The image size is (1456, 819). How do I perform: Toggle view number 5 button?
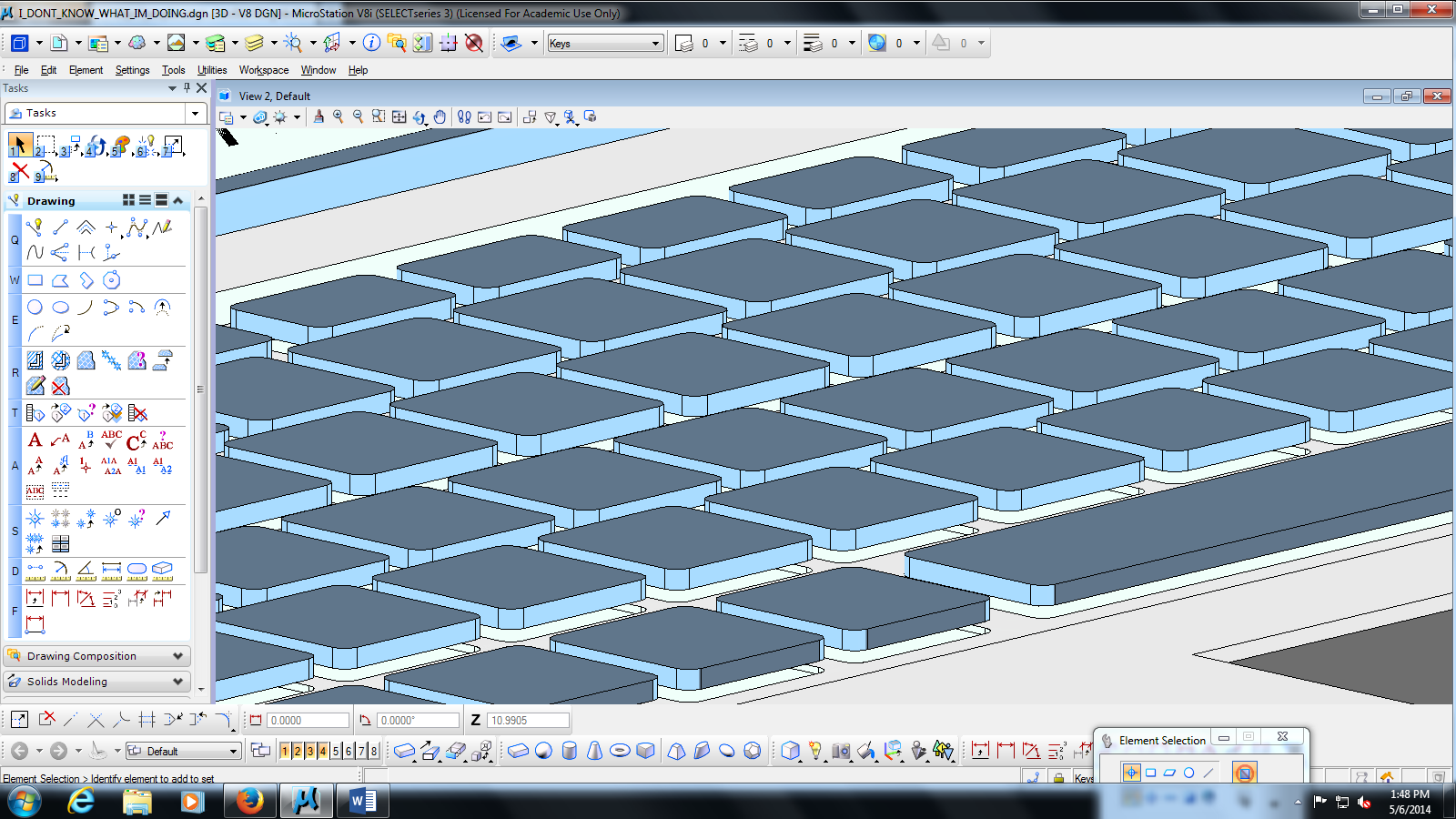point(336,751)
